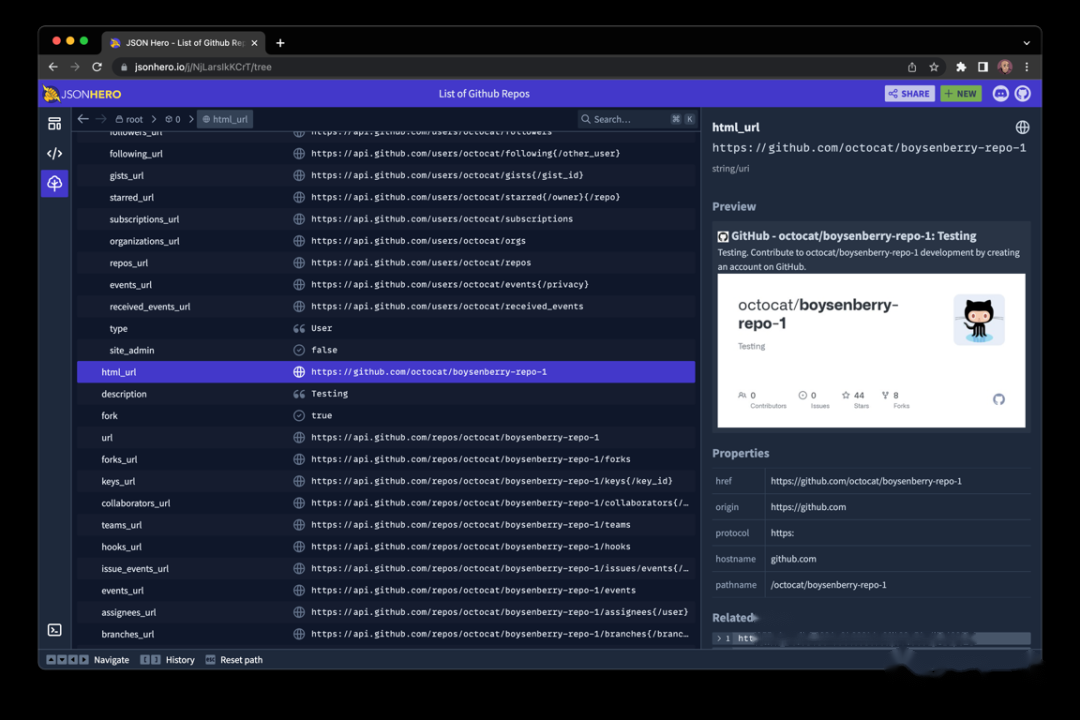Select the html_url tree row

(386, 372)
